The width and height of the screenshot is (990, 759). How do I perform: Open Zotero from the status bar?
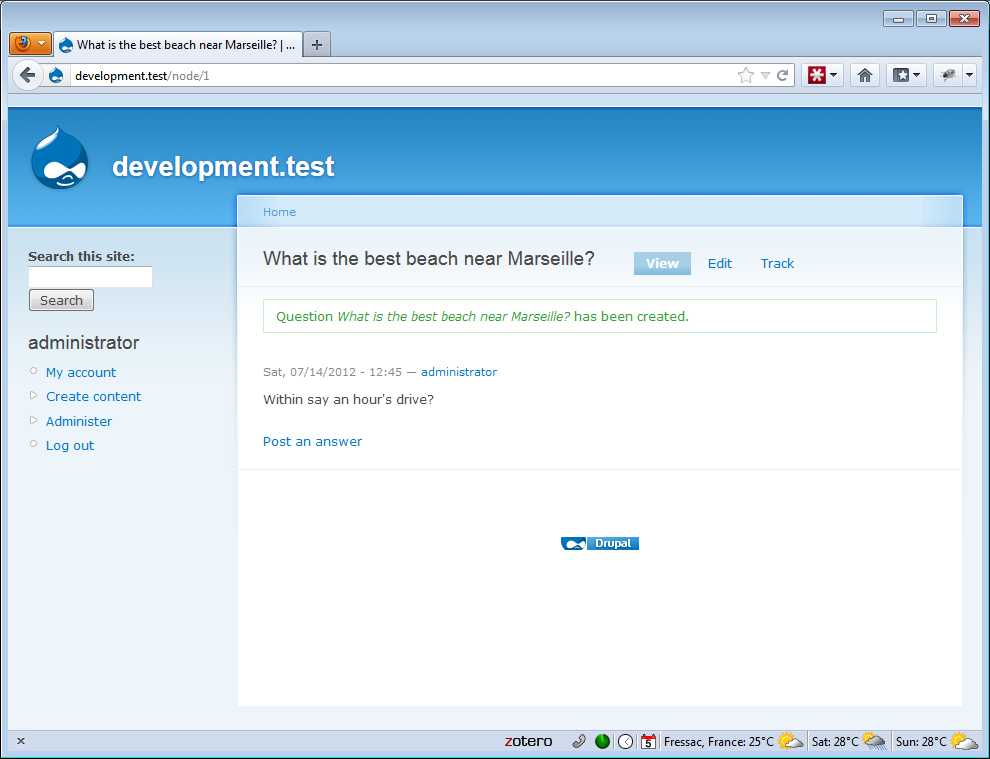[529, 741]
